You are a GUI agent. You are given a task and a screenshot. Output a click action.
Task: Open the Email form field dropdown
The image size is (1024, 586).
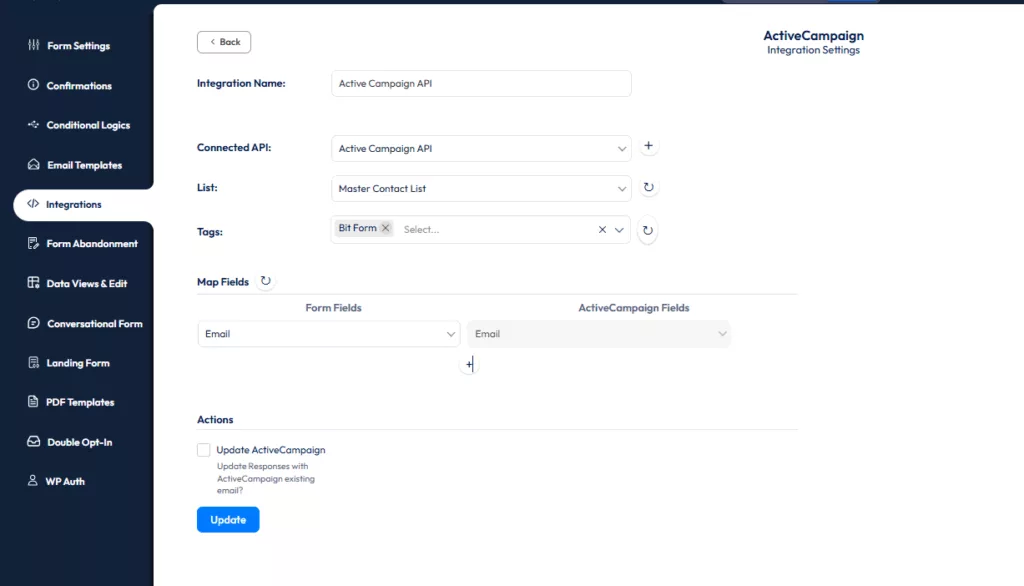[x=329, y=334]
